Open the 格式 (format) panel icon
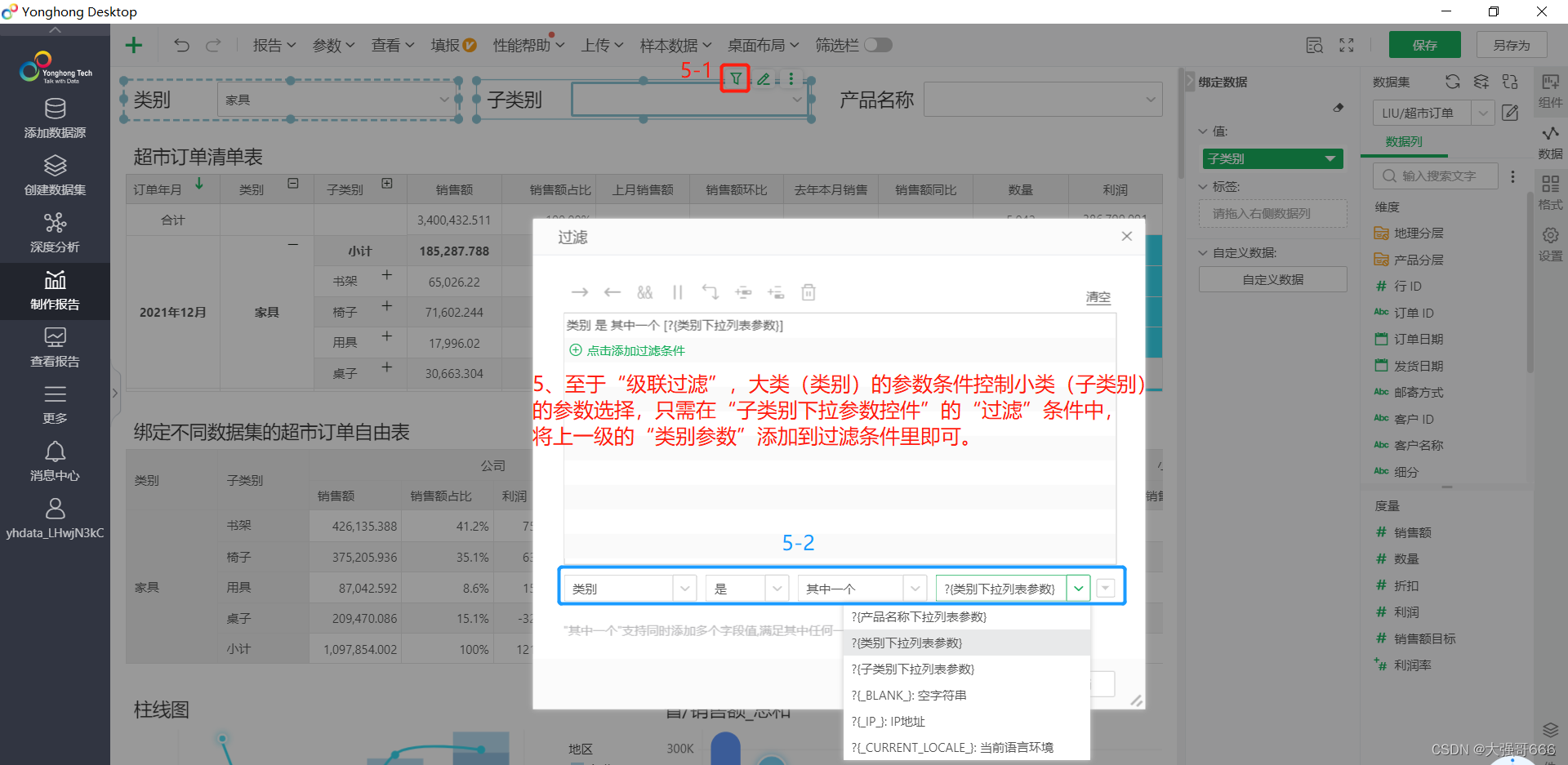This screenshot has width=1568, height=765. [1550, 193]
